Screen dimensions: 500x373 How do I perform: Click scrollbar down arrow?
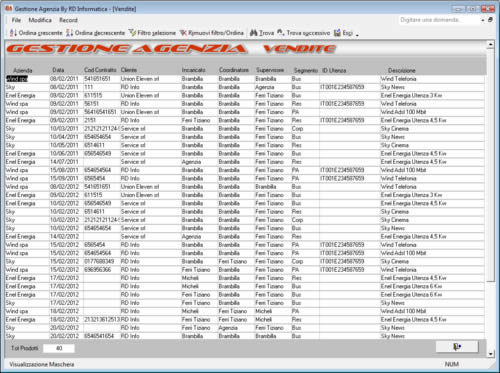(490, 354)
